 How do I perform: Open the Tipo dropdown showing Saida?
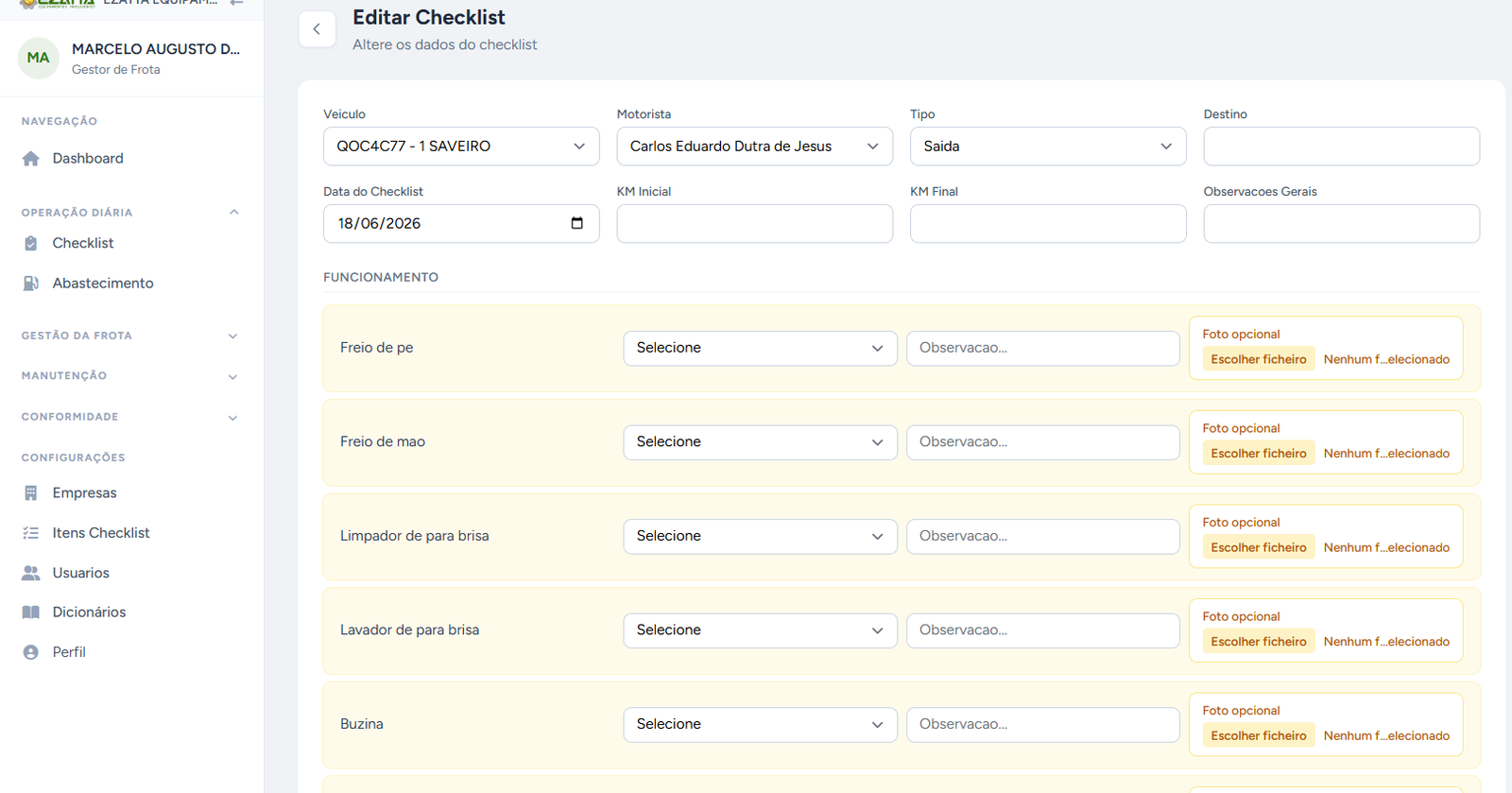1048,147
